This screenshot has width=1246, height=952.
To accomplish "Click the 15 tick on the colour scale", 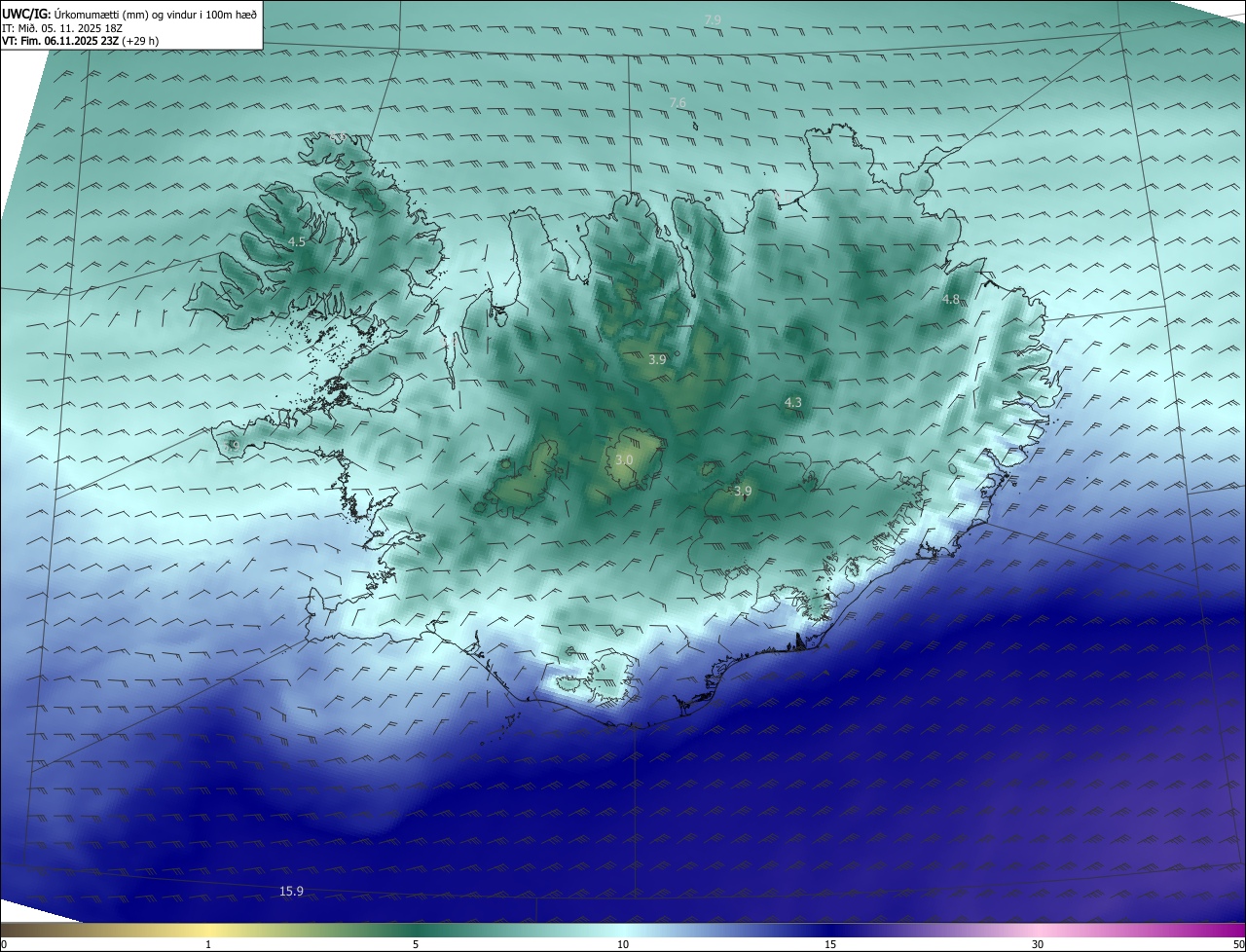I will [x=830, y=944].
